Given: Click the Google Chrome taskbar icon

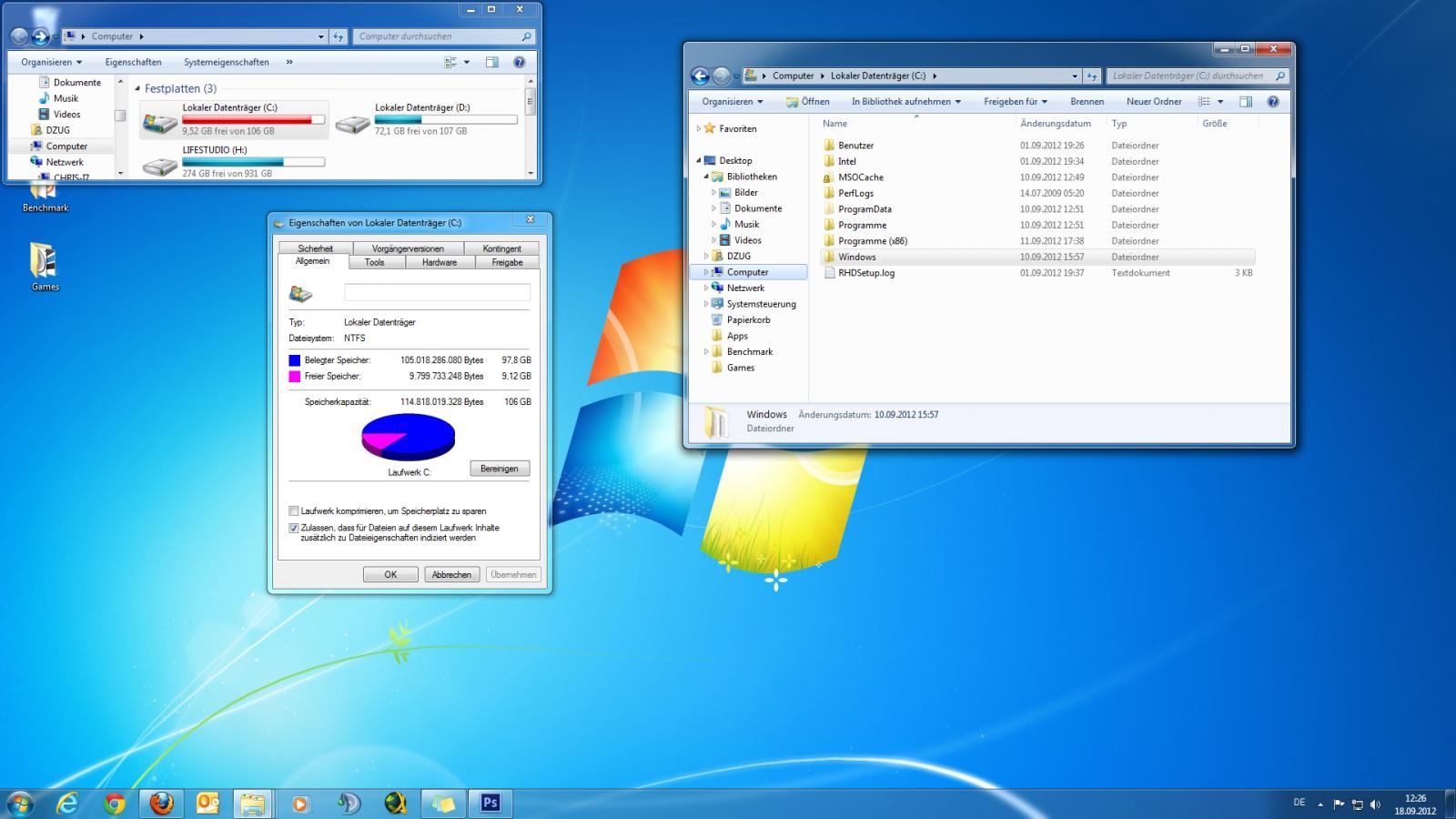Looking at the screenshot, I should 114,803.
